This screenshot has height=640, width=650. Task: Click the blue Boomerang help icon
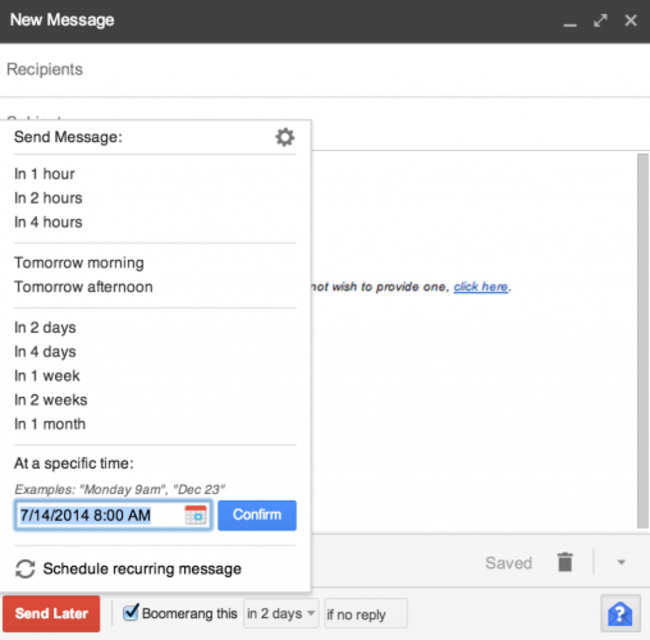point(620,613)
